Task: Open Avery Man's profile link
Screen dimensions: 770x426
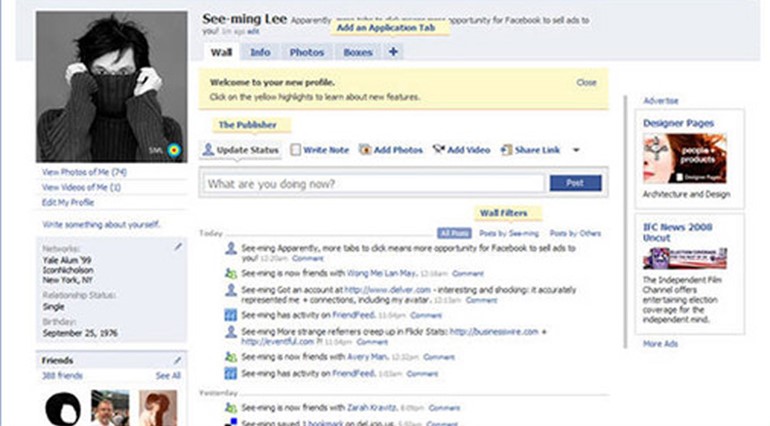Action: (x=368, y=357)
